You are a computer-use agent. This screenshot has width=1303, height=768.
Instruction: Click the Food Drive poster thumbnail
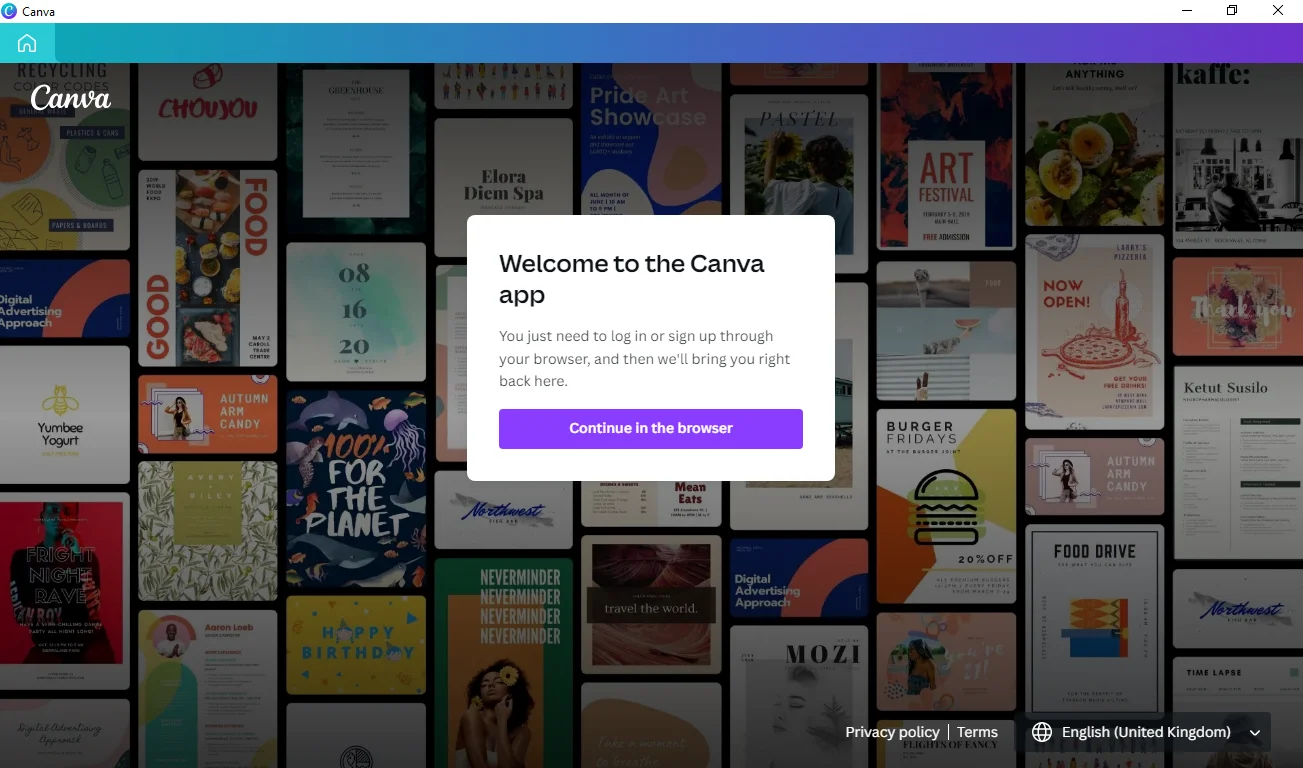pyautogui.click(x=1095, y=612)
